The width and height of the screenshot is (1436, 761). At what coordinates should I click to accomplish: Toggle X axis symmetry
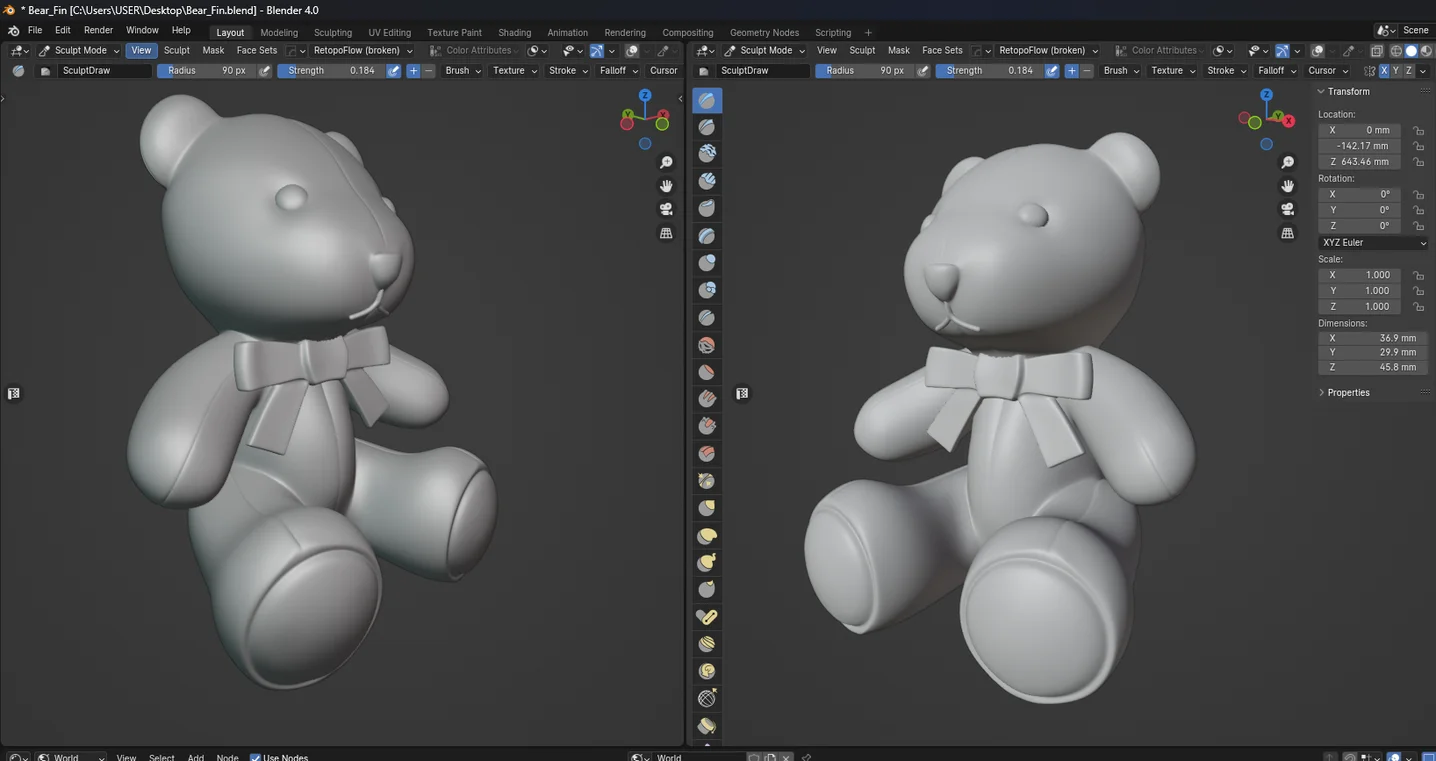point(1384,71)
